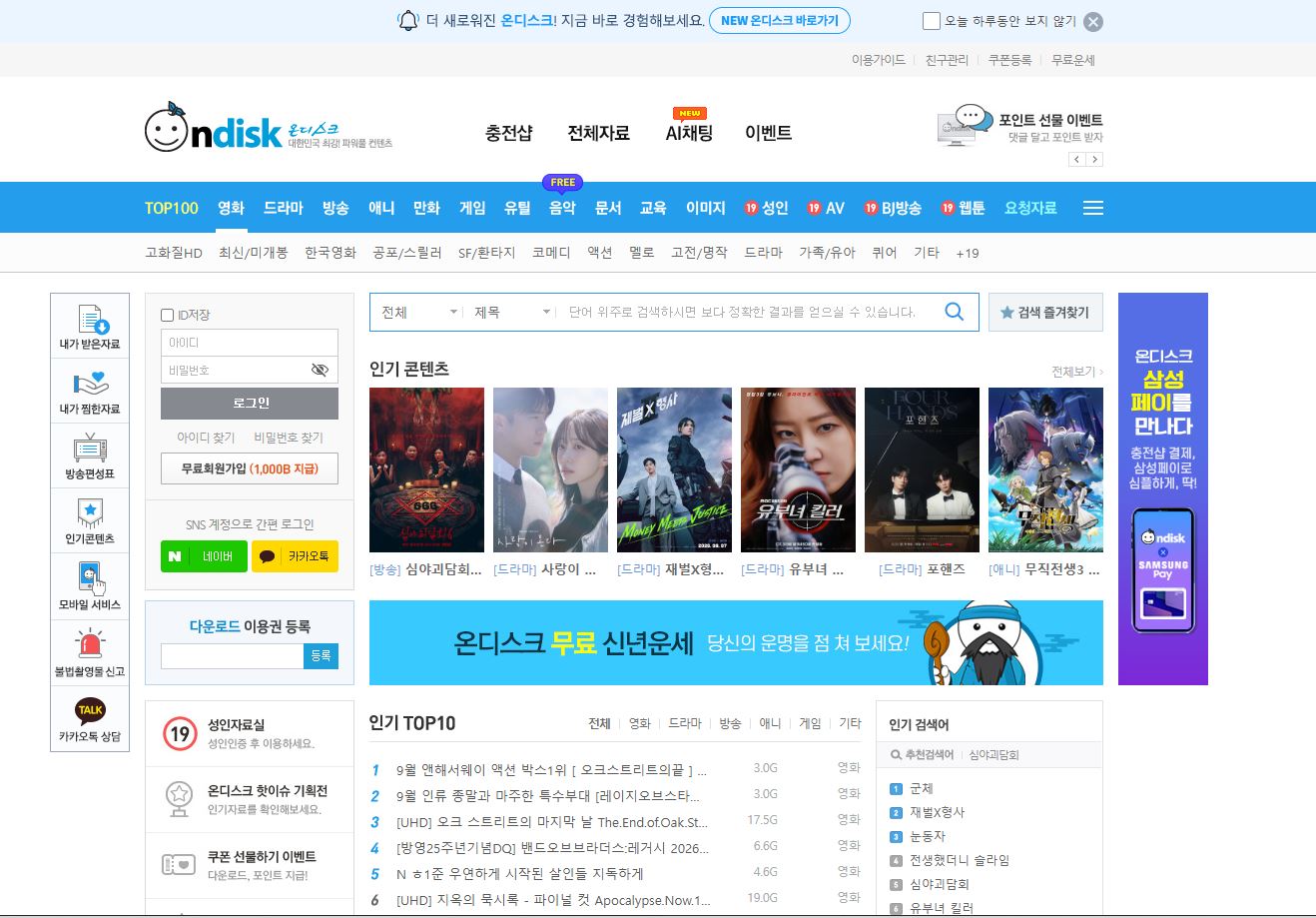
Task: Select the 영화 category tab
Action: point(231,208)
